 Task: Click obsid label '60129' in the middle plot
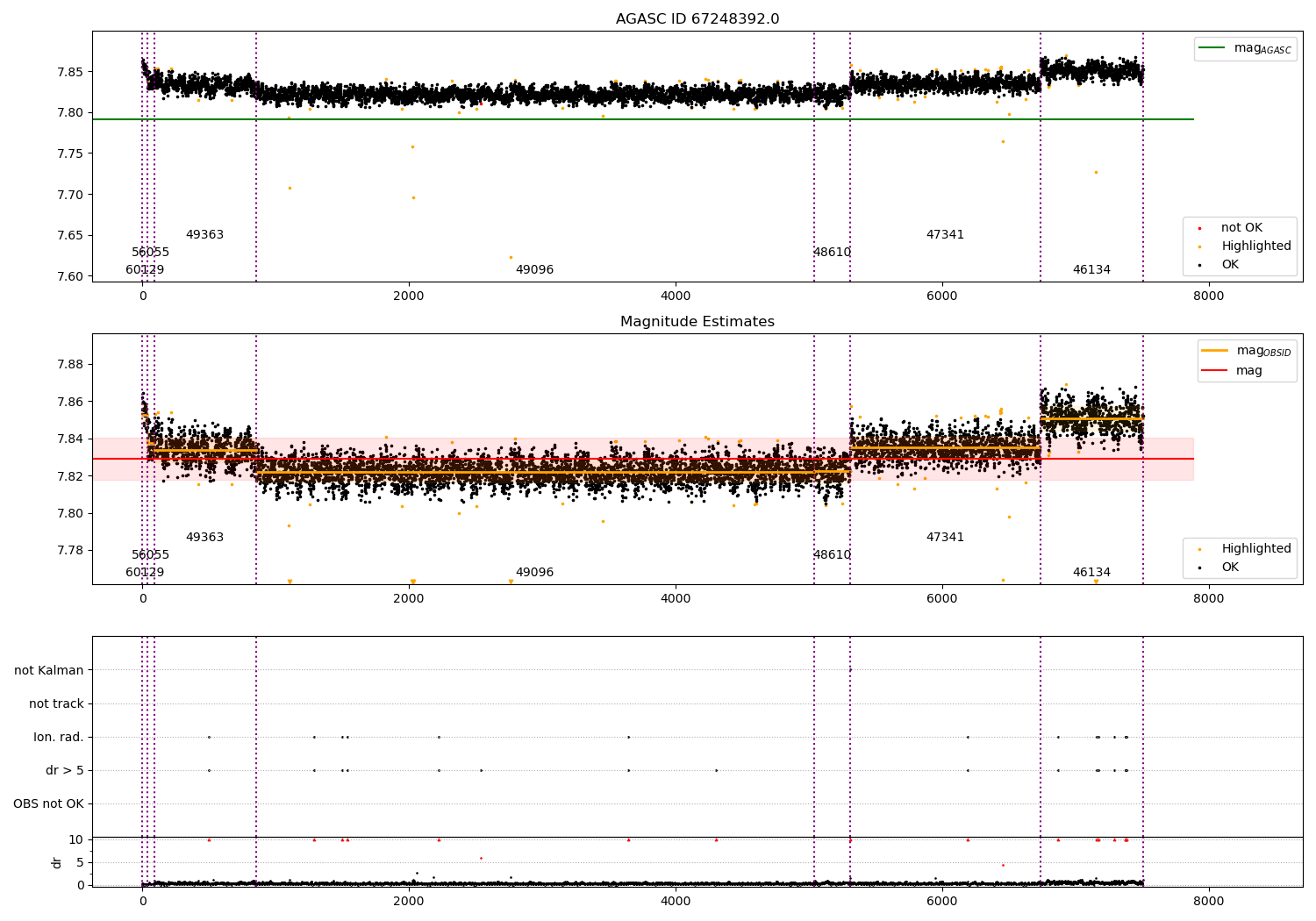click(145, 573)
